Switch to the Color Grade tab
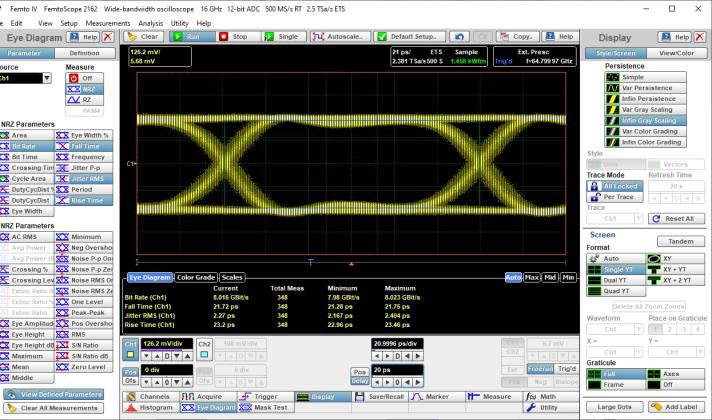 197,277
